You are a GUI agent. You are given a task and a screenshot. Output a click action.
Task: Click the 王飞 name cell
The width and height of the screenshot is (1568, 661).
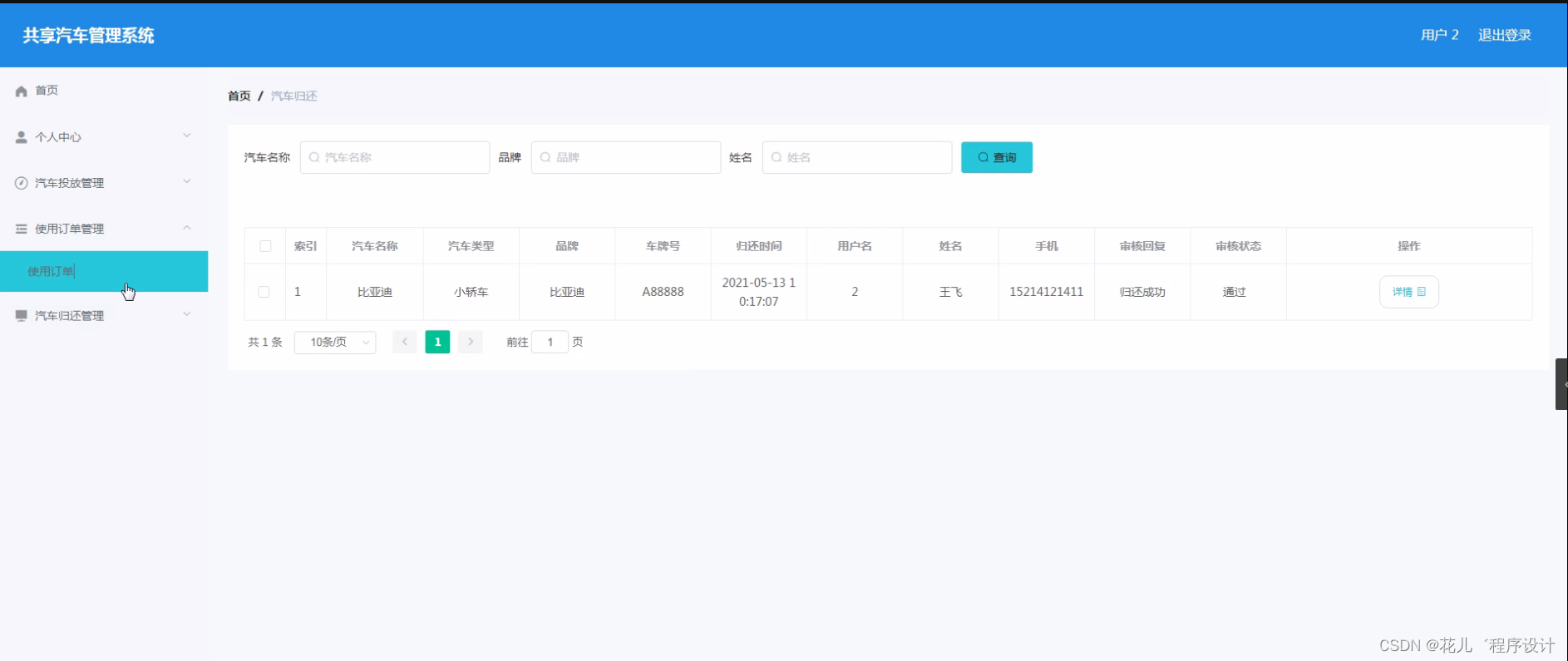click(951, 292)
